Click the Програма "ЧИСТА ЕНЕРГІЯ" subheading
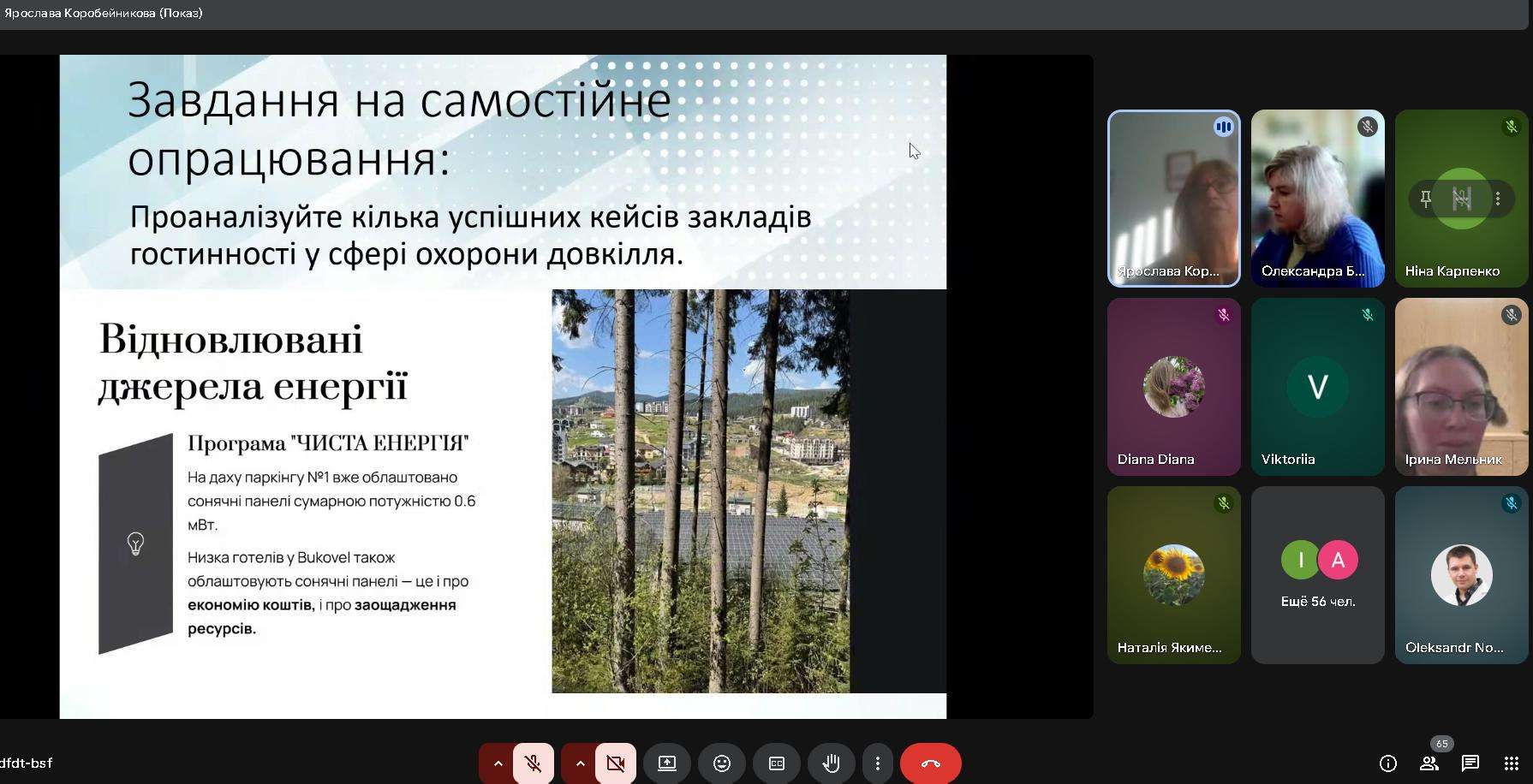 (328, 443)
